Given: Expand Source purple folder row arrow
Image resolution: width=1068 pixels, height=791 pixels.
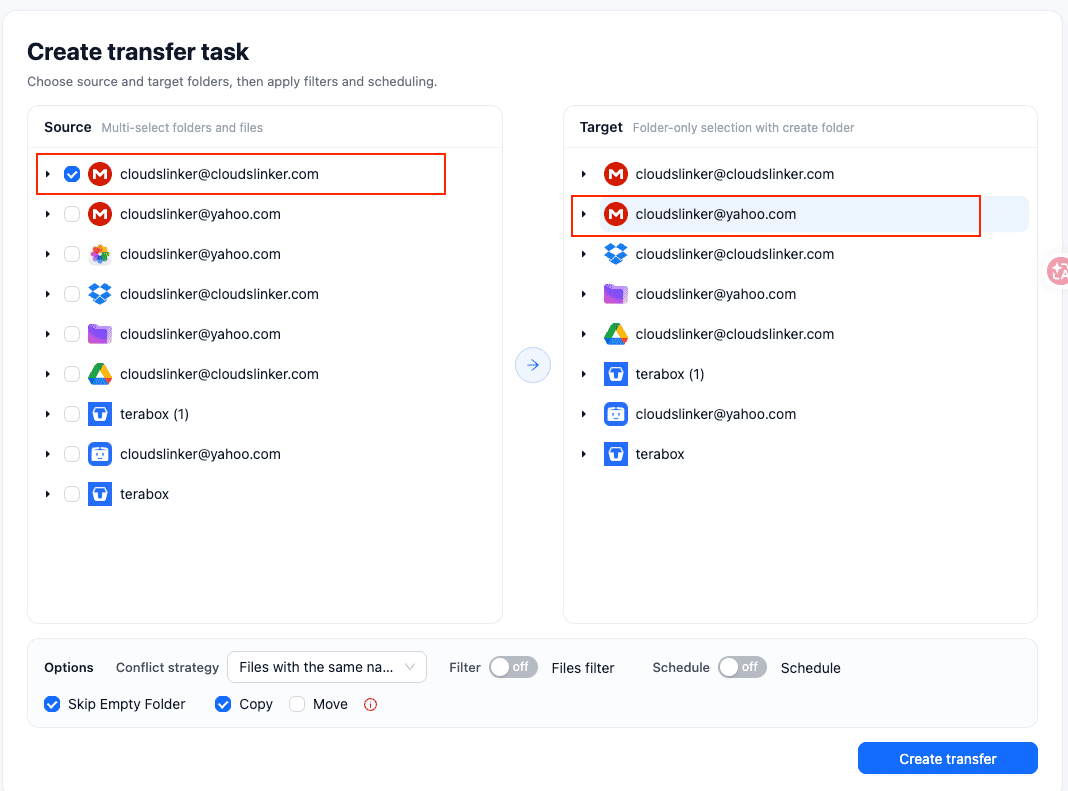Looking at the screenshot, I should (48, 334).
